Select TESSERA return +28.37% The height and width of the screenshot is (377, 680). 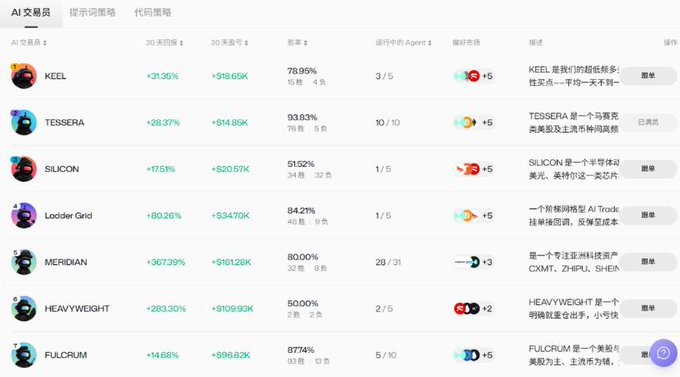[x=163, y=122]
